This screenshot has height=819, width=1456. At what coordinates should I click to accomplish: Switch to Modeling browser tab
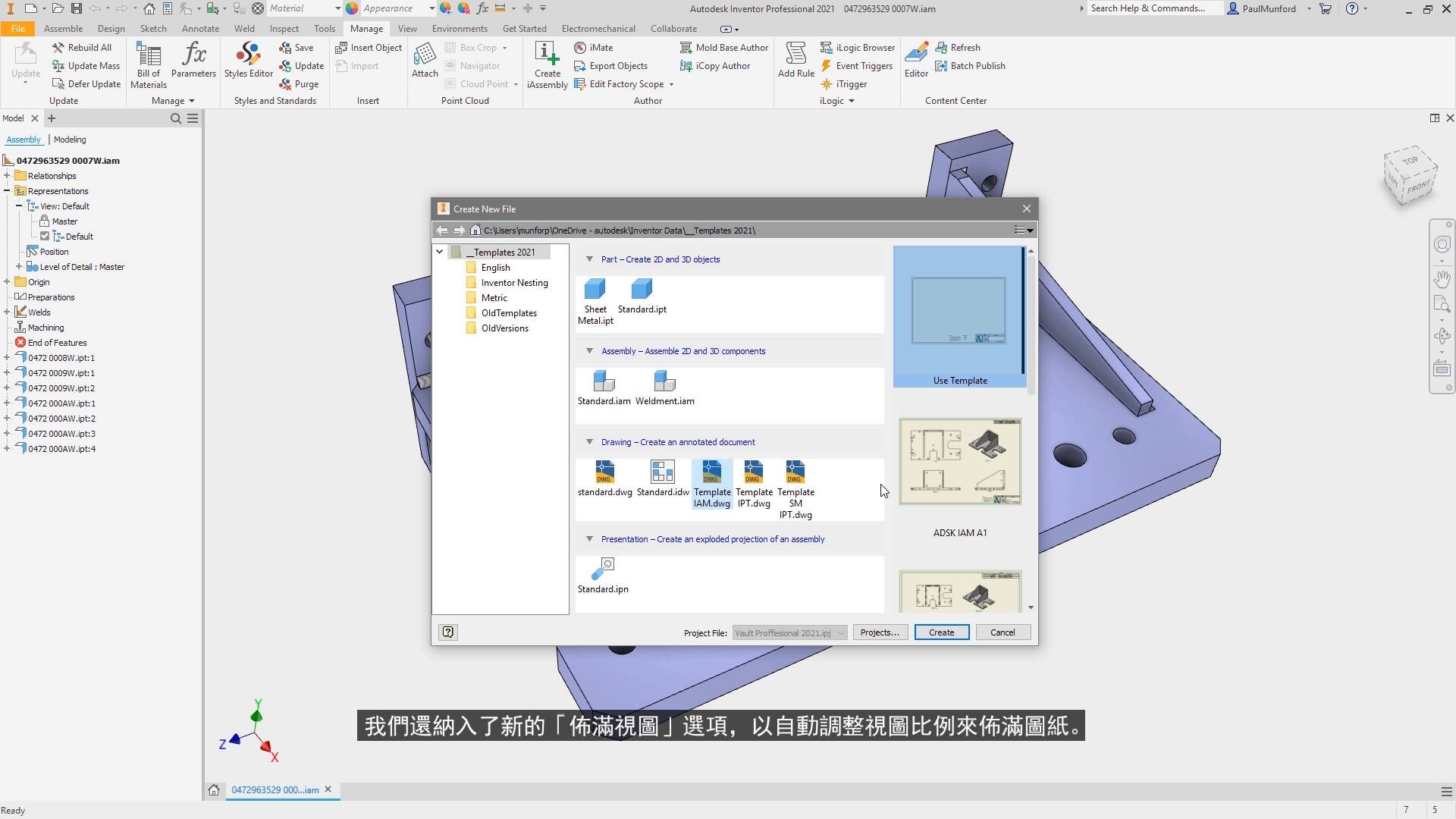tap(70, 140)
